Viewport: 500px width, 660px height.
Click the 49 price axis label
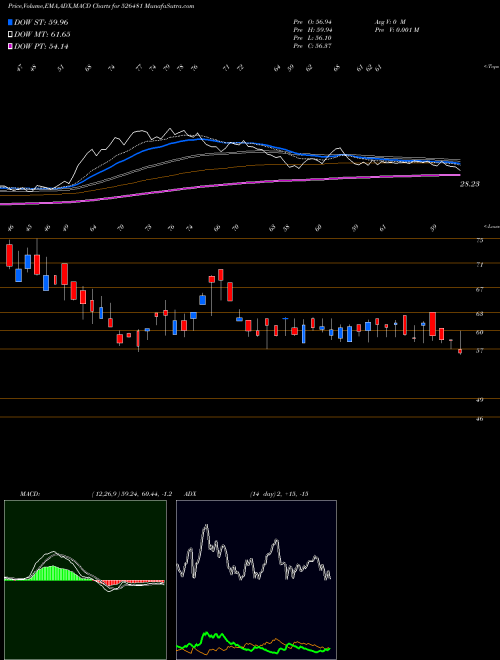pyautogui.click(x=479, y=400)
